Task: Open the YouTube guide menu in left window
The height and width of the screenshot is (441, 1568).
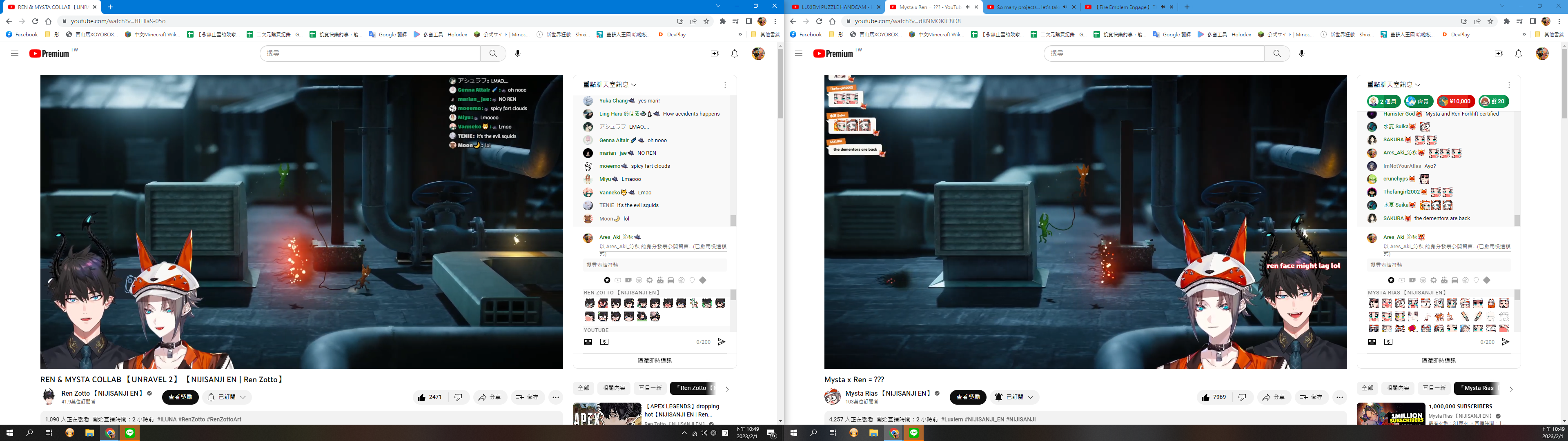Action: pyautogui.click(x=15, y=53)
